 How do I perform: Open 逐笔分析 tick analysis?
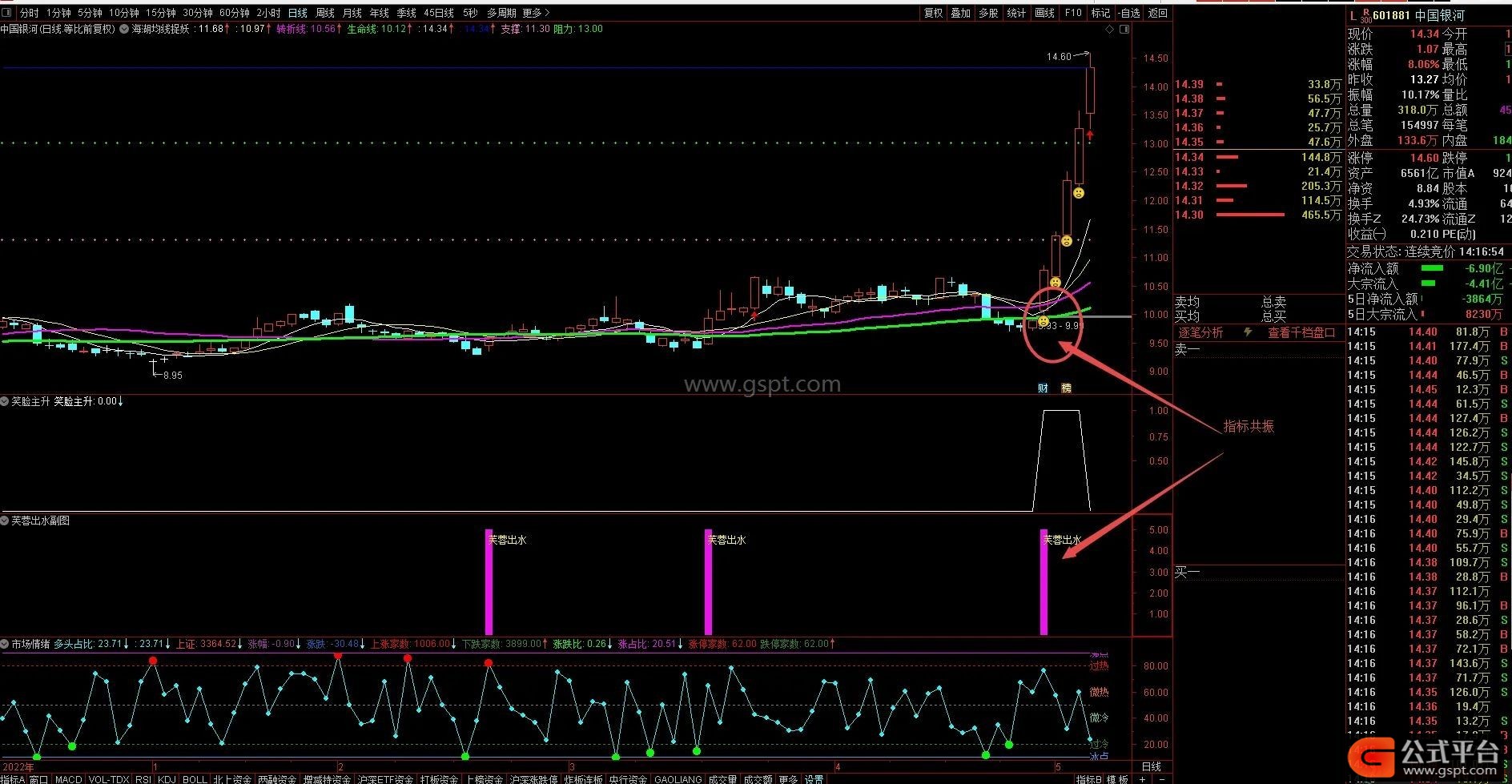pos(1200,332)
